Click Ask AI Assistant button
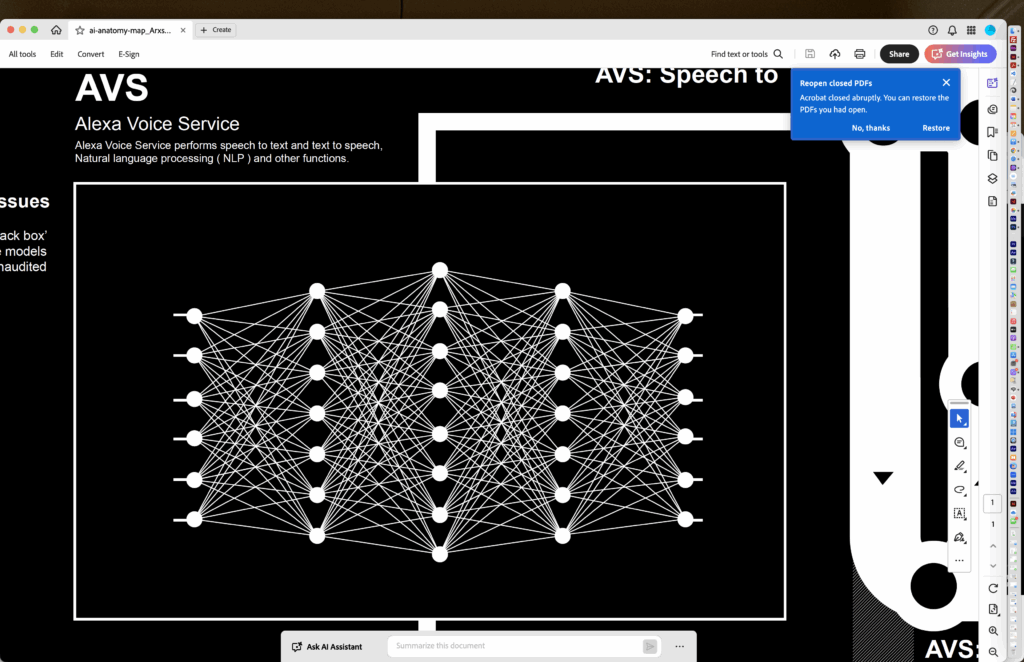Image resolution: width=1024 pixels, height=662 pixels. [327, 646]
